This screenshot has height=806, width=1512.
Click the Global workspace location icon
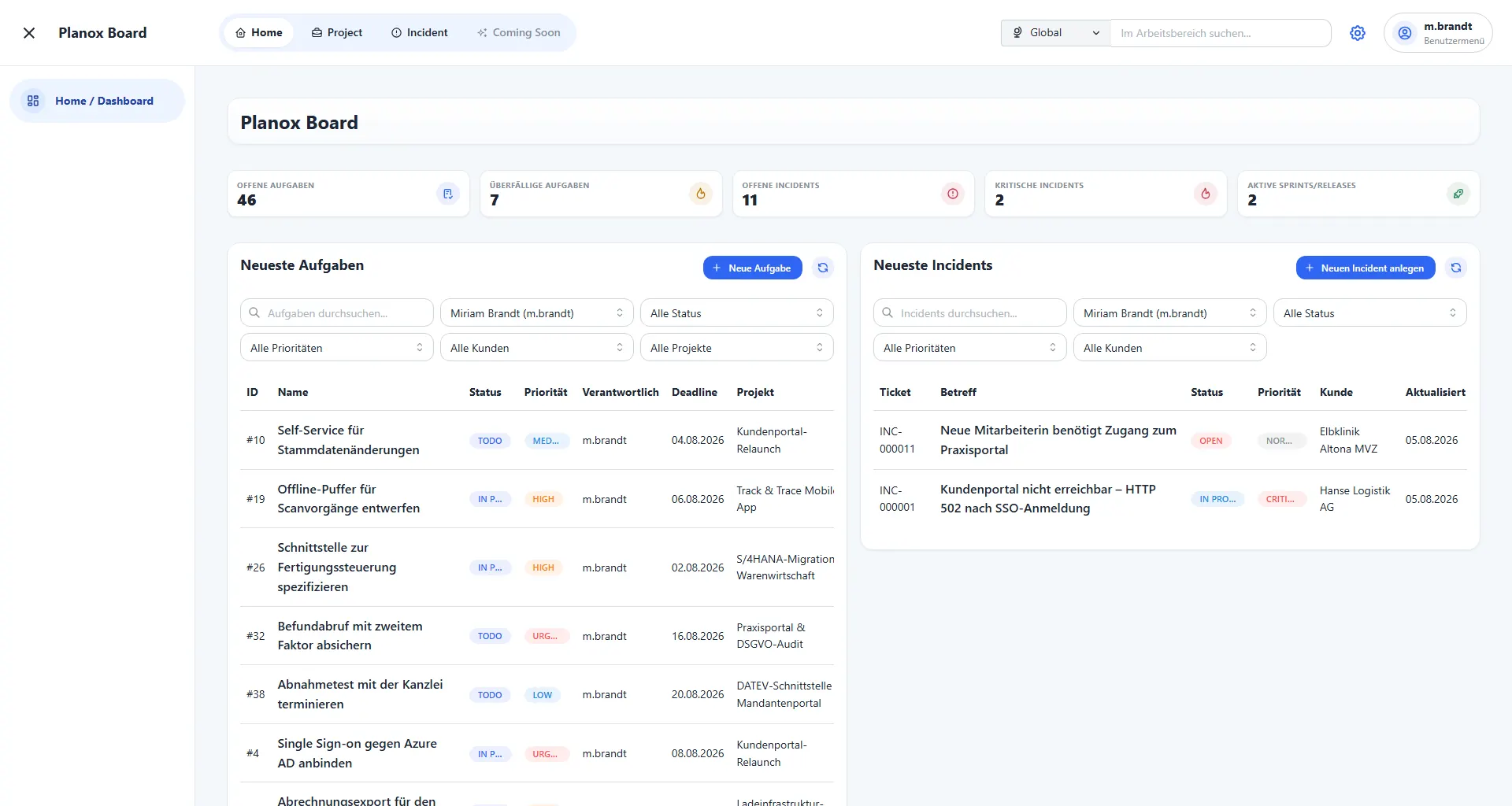pyautogui.click(x=1017, y=33)
